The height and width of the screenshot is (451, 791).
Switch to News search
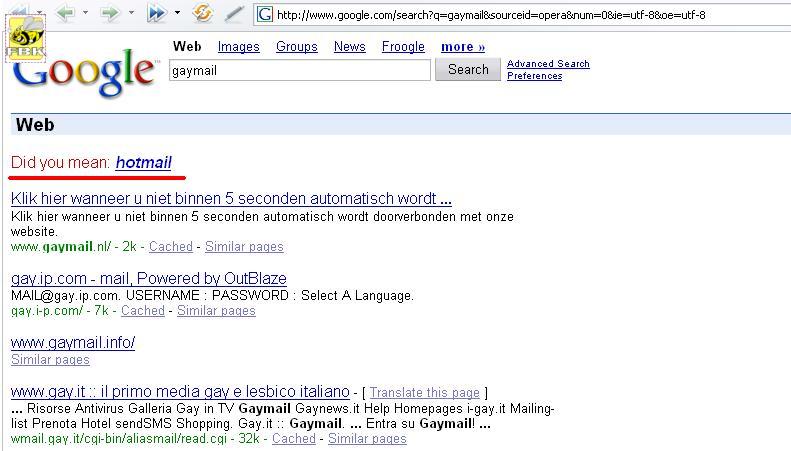[350, 46]
